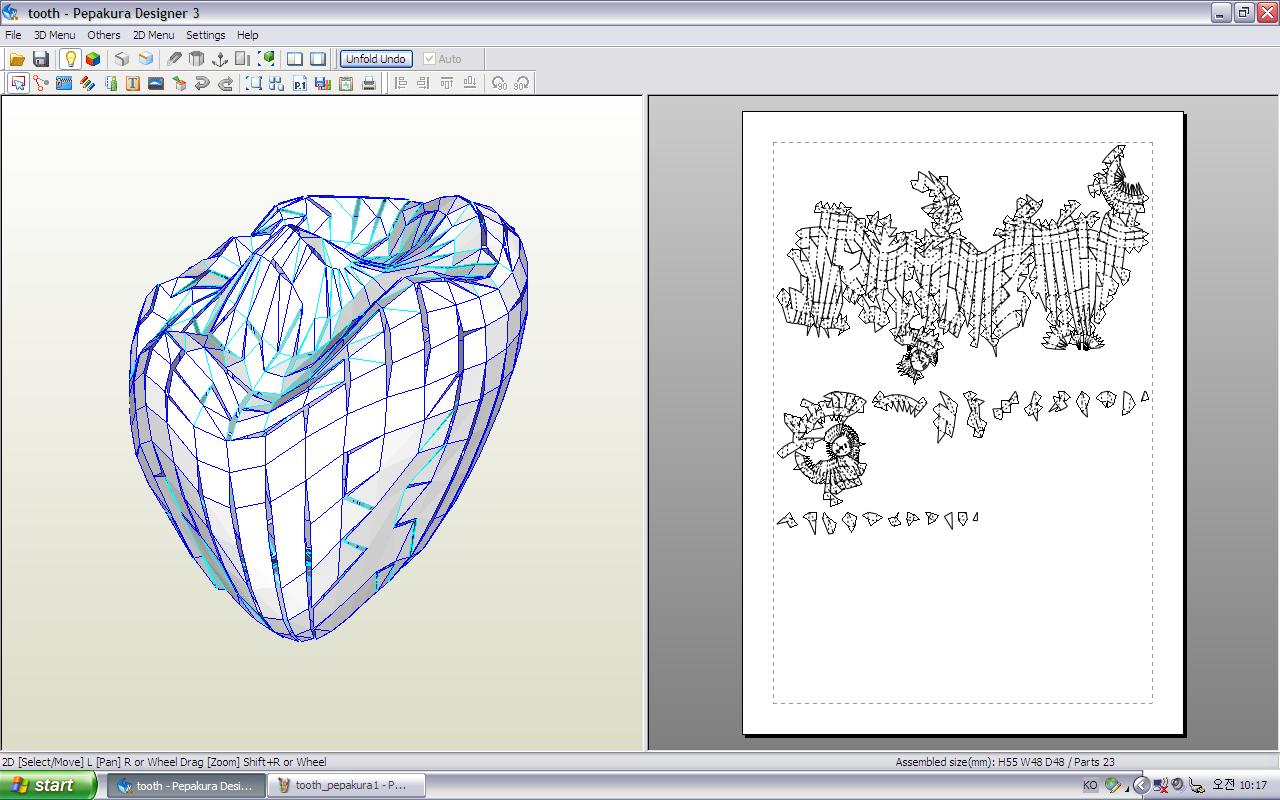Click the grouped squares icon
This screenshot has height=800, width=1280.
[x=277, y=84]
